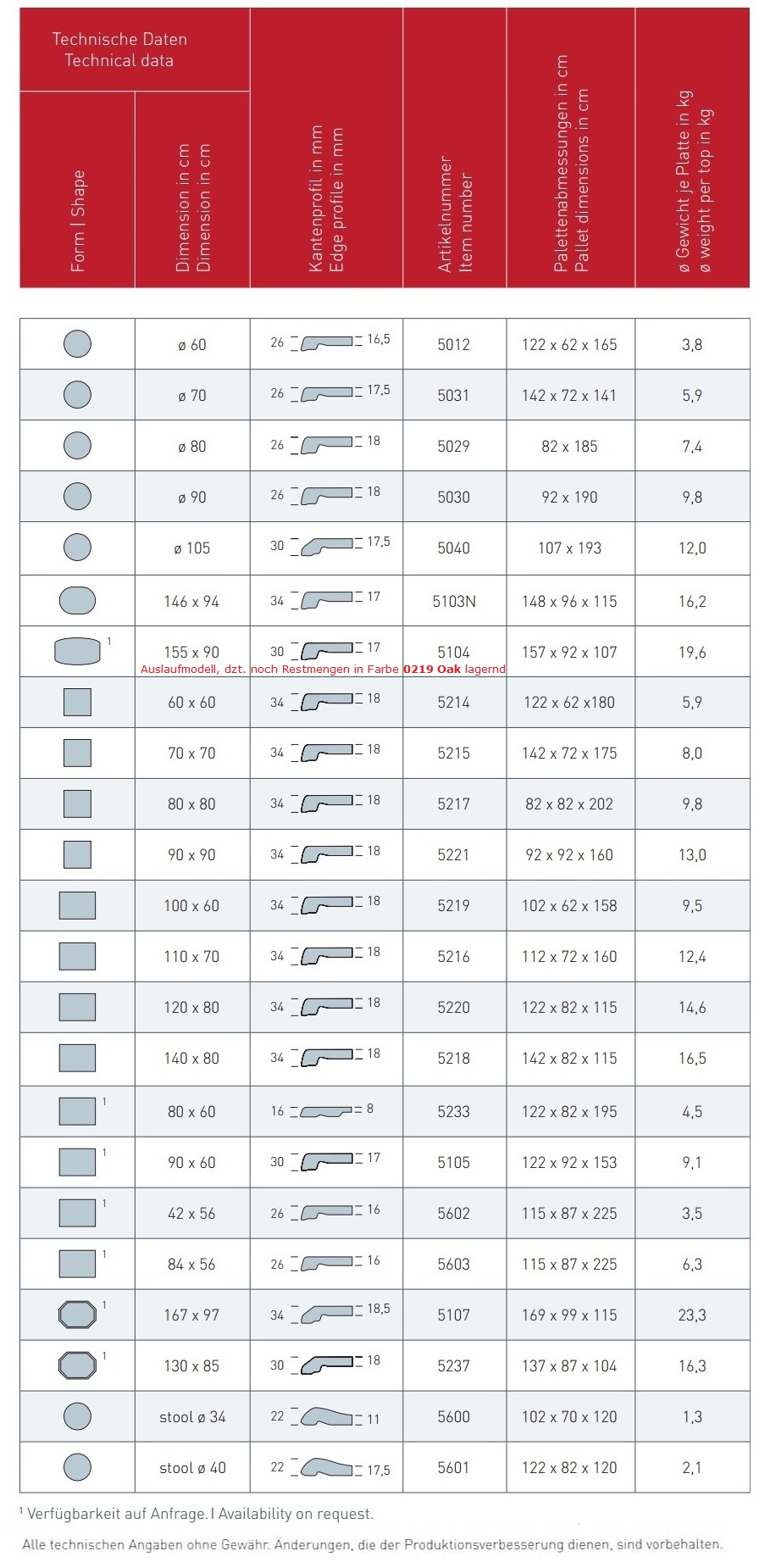Click the edge profile drawing for item 5600
The image size is (770, 1568).
coord(326,1416)
